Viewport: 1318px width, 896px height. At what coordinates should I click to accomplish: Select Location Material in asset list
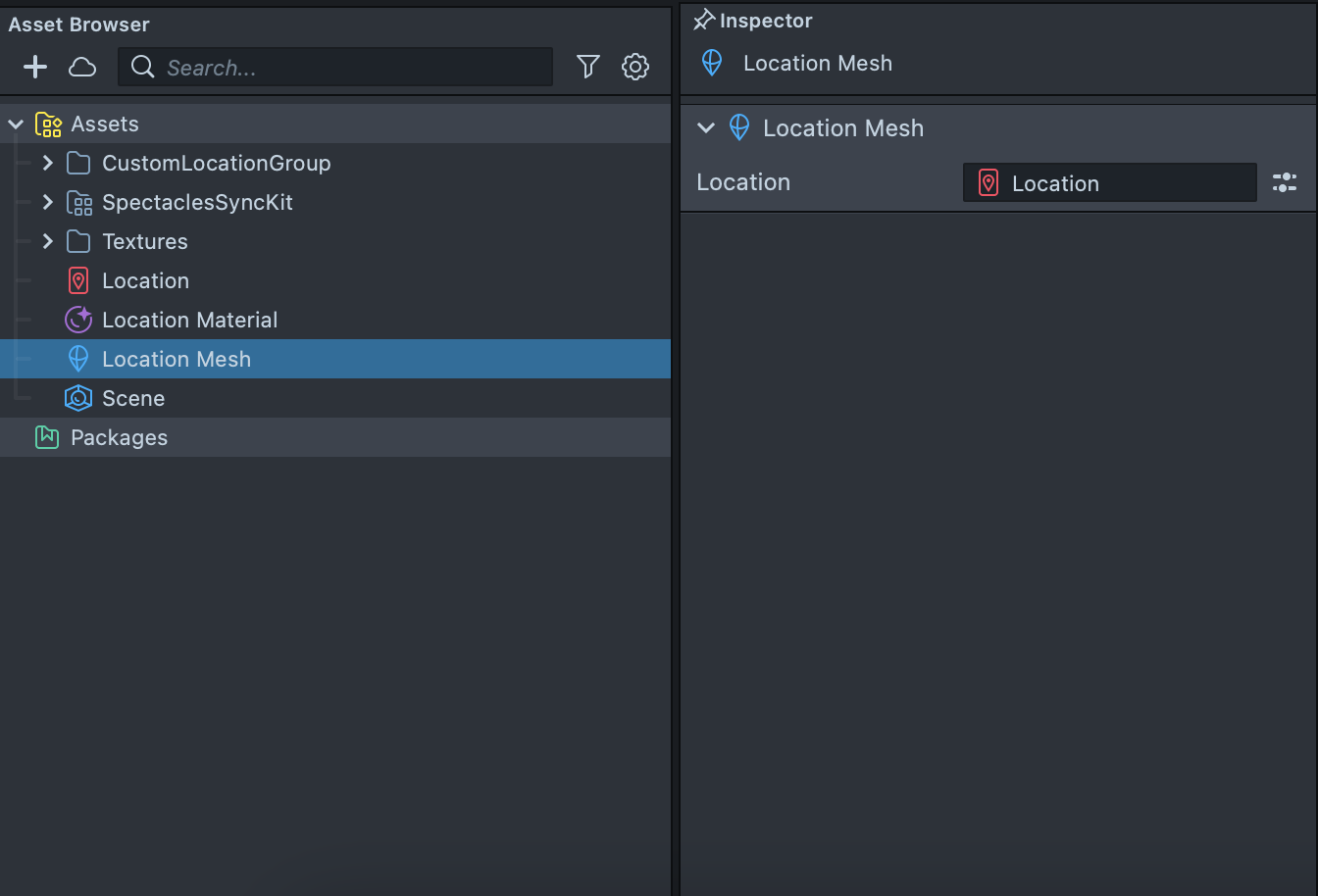[189, 320]
